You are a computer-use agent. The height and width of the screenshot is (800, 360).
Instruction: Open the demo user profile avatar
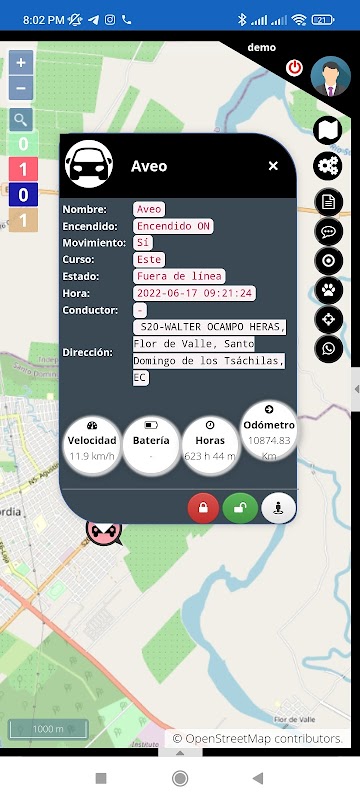[x=330, y=77]
